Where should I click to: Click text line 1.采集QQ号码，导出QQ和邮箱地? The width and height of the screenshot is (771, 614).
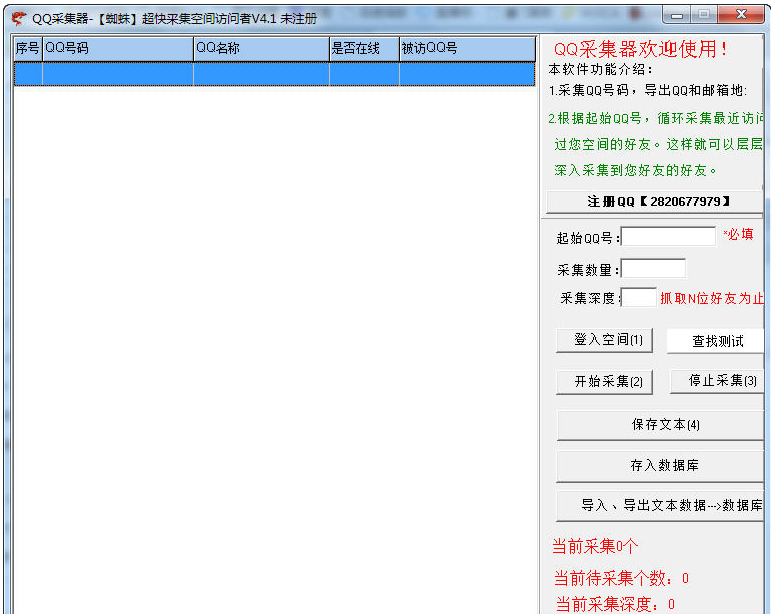[648, 90]
